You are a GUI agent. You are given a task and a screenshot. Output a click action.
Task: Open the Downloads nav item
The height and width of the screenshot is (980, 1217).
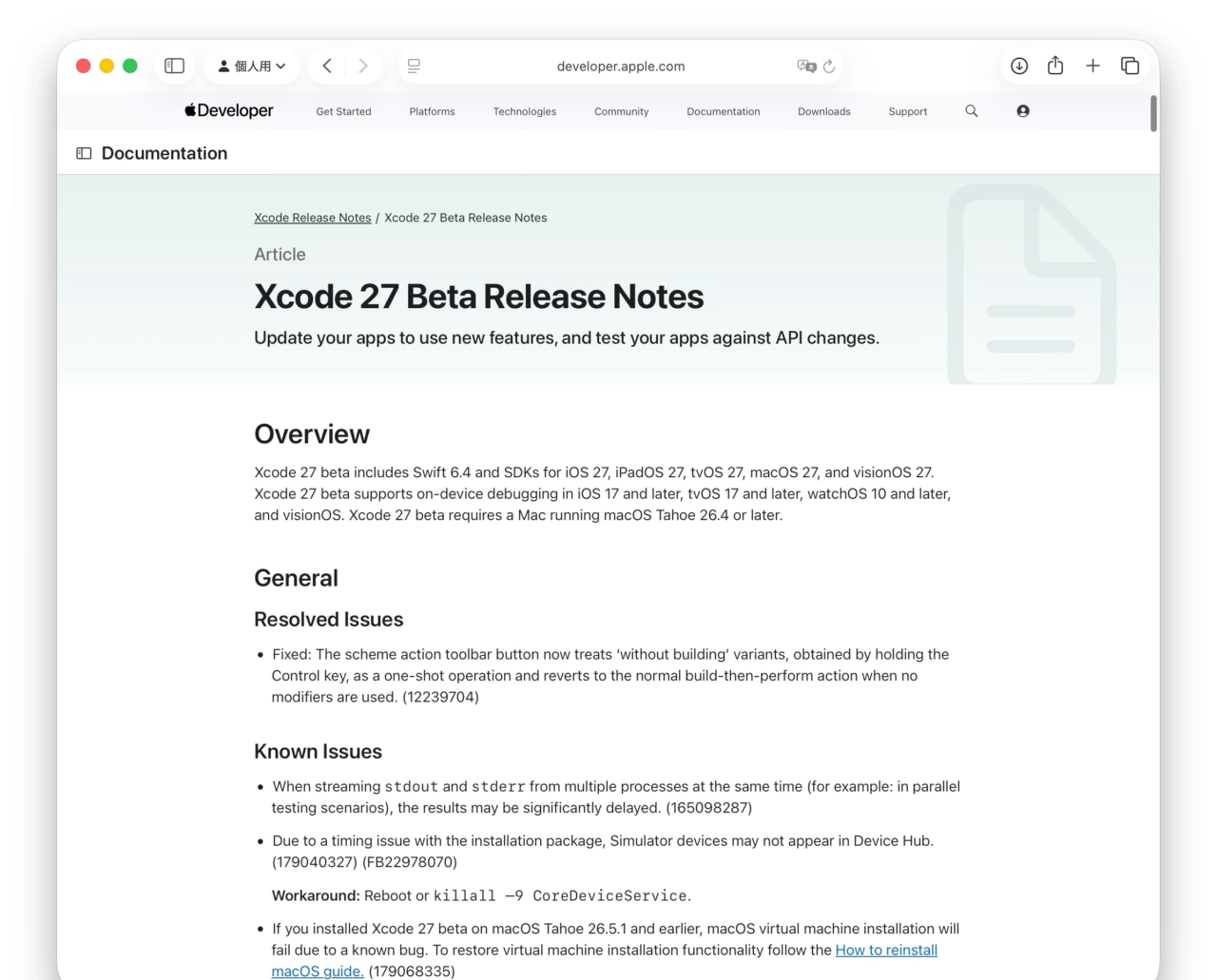click(824, 111)
